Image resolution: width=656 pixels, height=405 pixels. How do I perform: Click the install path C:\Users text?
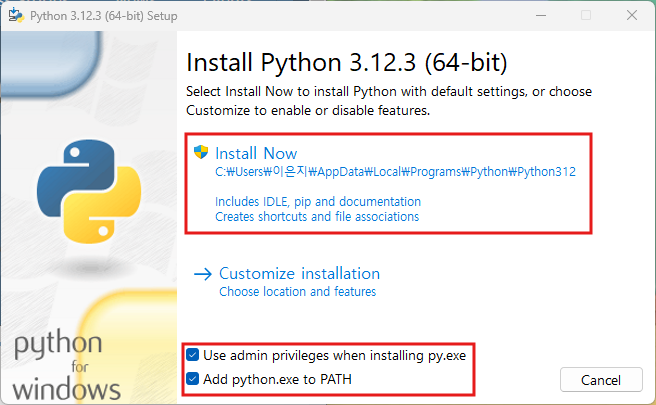395,172
